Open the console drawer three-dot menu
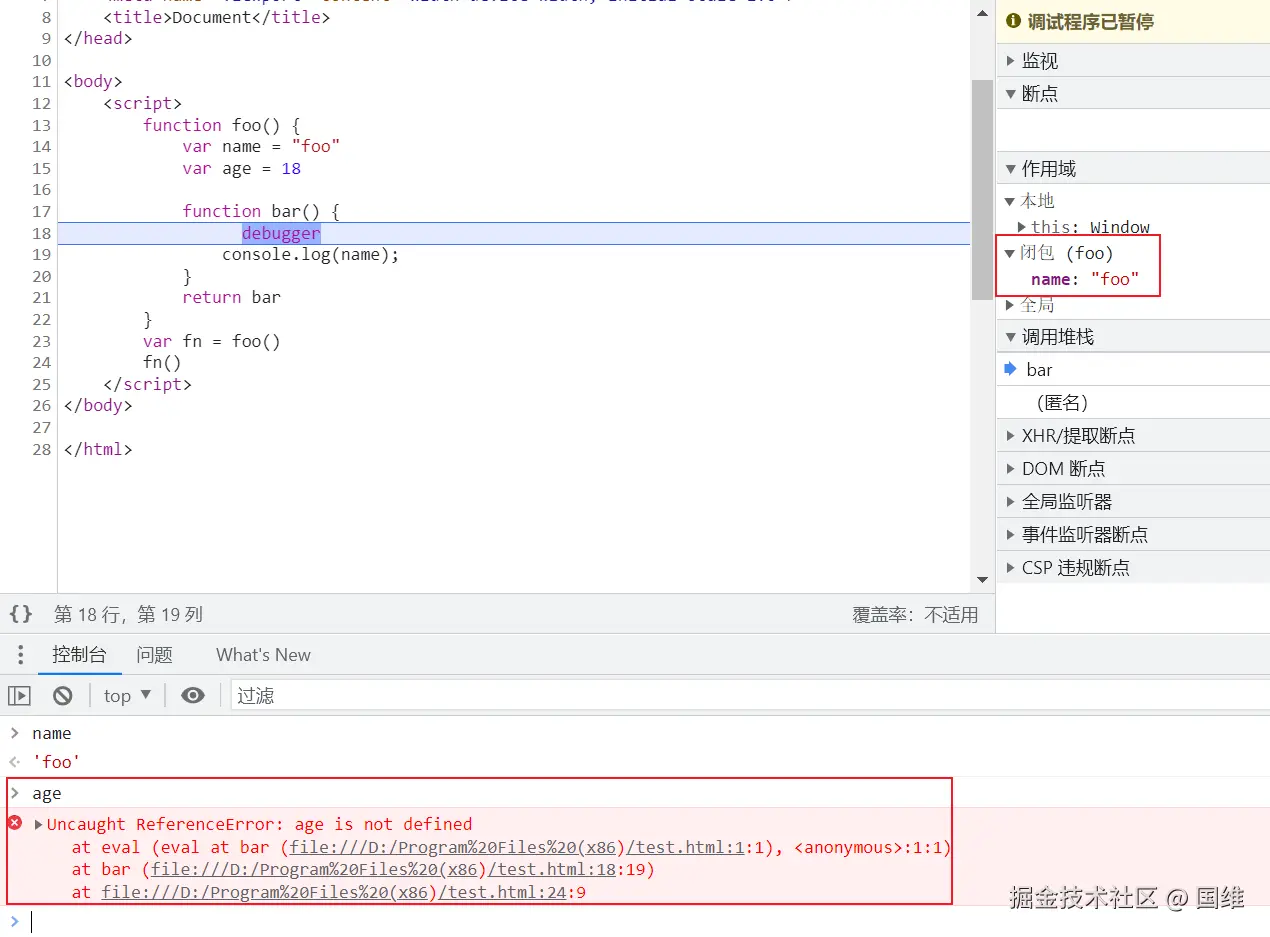Screen dimensions: 1270x937 [x=20, y=655]
